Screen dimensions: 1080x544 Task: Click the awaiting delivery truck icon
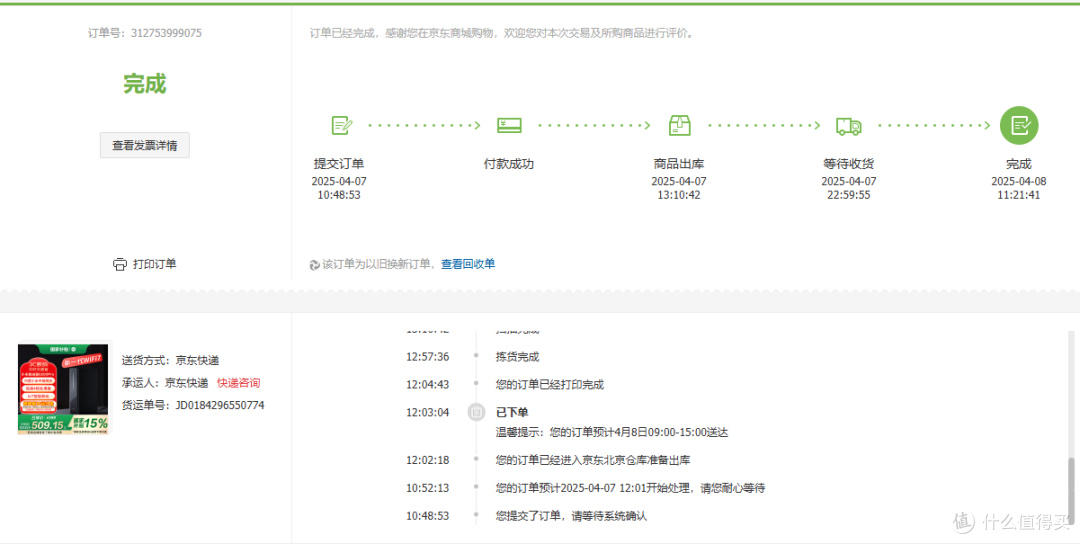[849, 126]
